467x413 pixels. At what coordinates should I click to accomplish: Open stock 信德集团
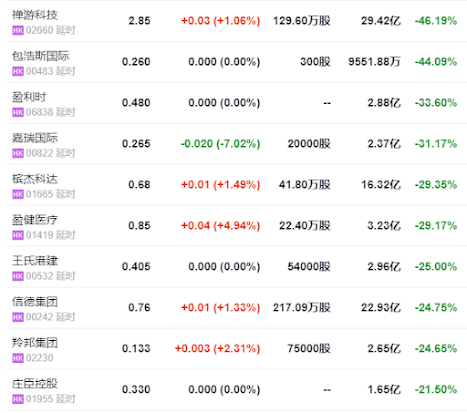click(35, 302)
